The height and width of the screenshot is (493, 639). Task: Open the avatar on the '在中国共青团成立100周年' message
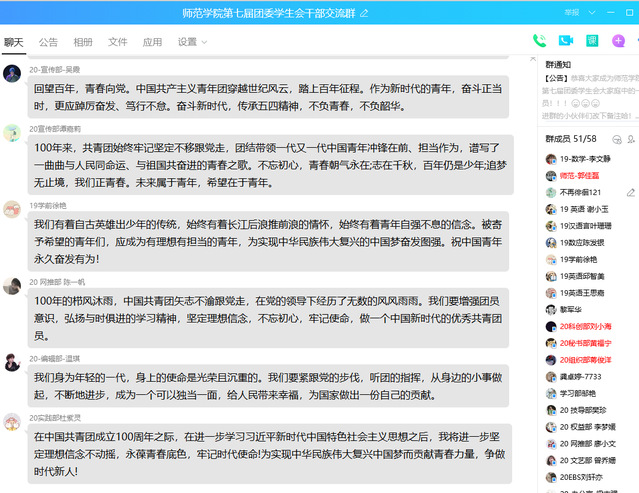click(12, 422)
